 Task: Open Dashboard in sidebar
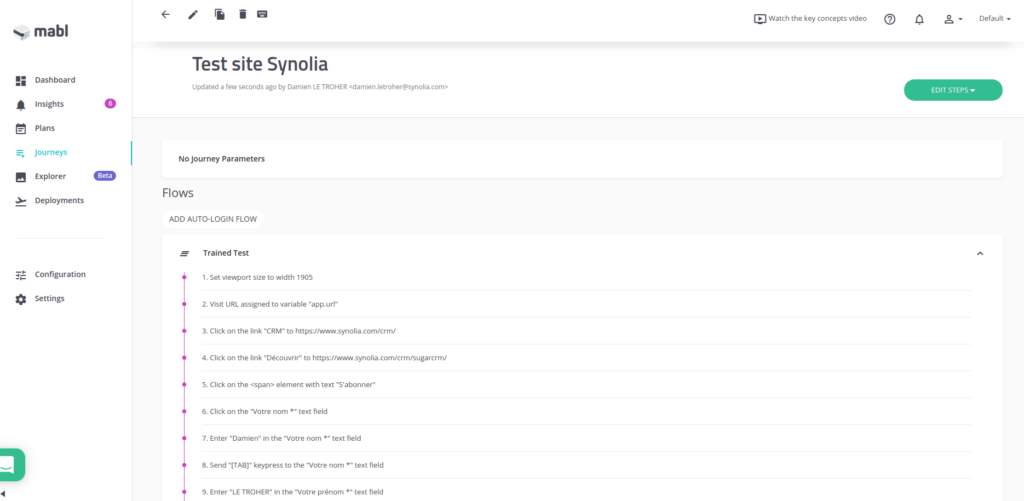pos(55,80)
